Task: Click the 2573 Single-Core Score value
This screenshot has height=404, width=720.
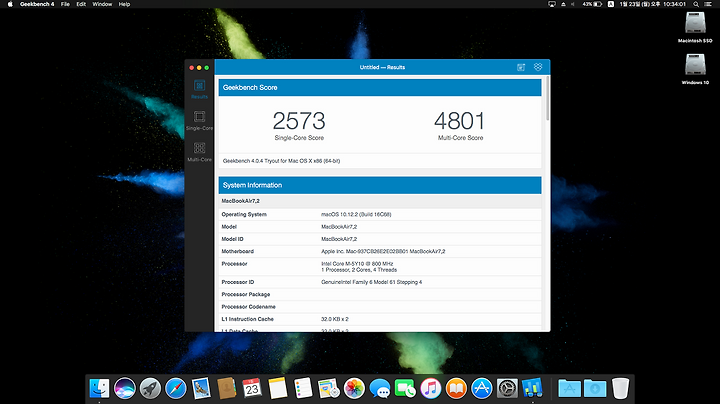Action: click(299, 121)
